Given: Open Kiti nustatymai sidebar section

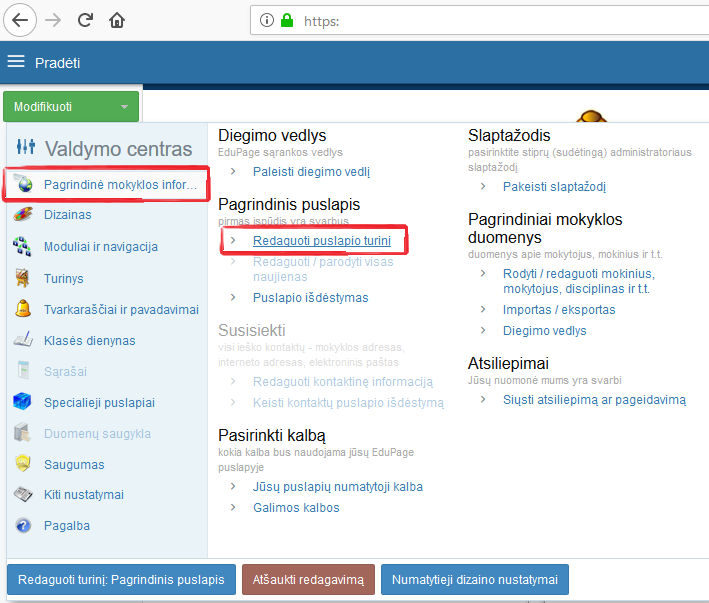Looking at the screenshot, I should 84,495.
